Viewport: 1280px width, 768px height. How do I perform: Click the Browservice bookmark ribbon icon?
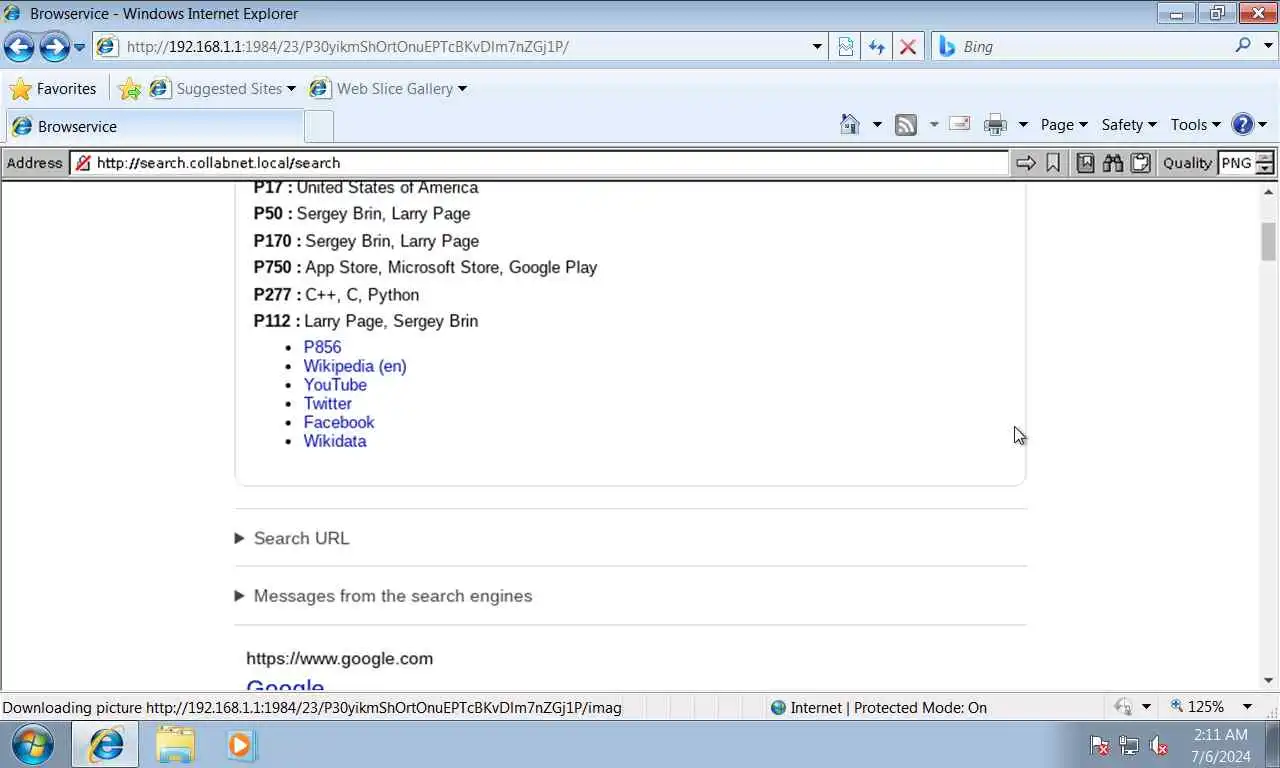(x=1053, y=163)
